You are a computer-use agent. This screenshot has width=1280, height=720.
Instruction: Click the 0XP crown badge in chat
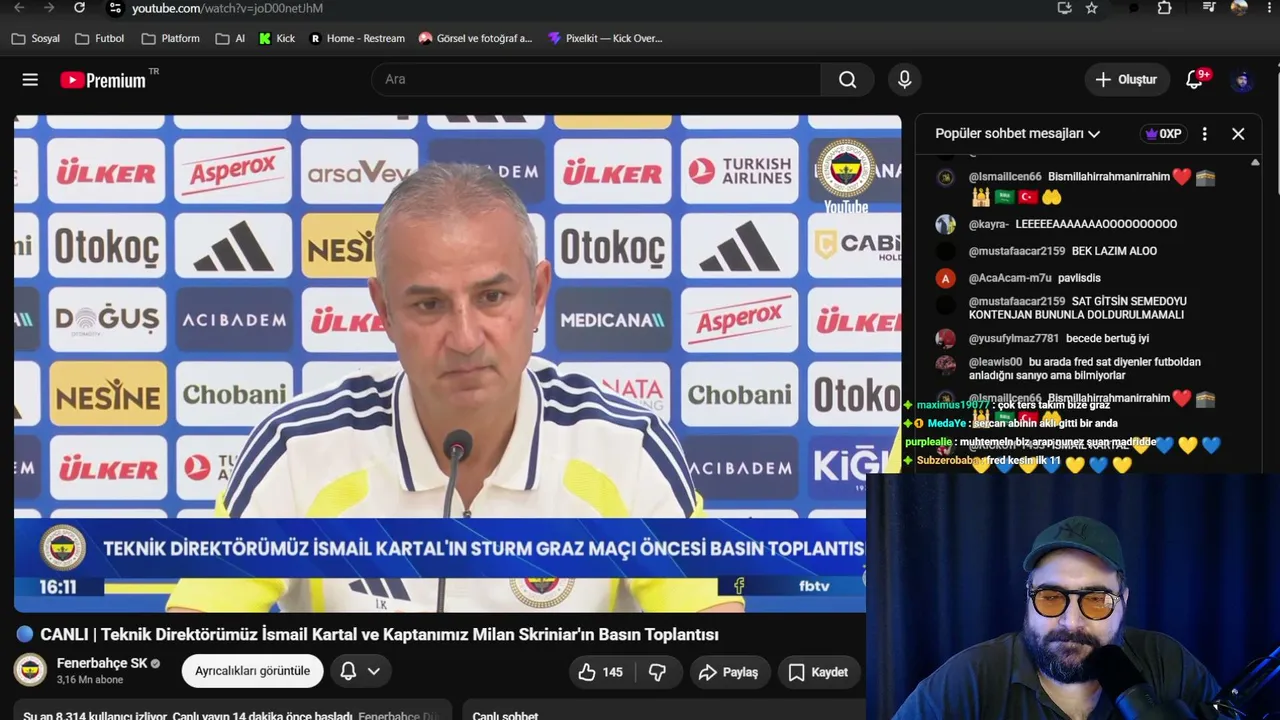click(x=1163, y=134)
